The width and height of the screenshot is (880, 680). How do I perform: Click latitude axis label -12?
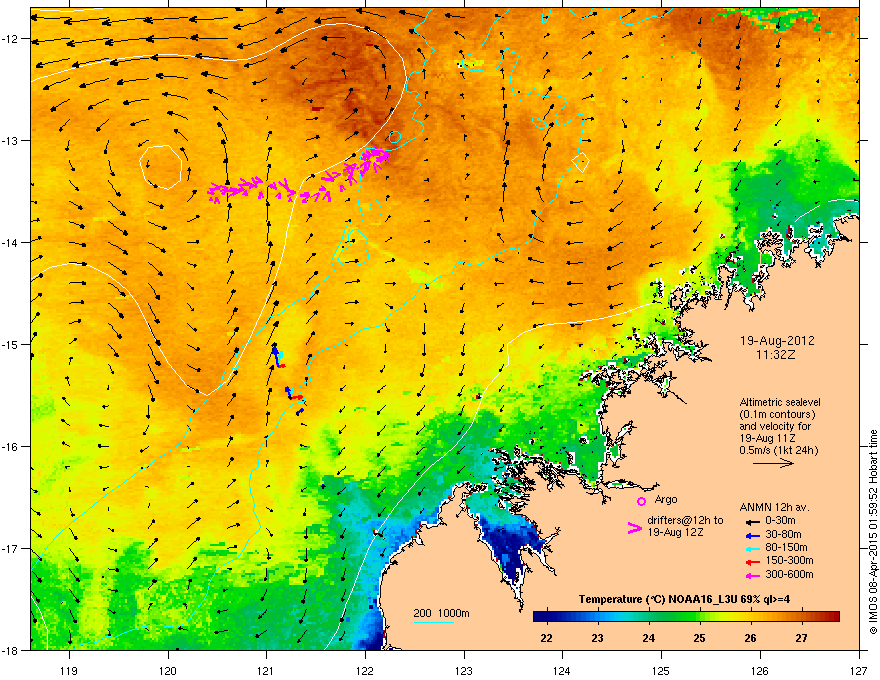click(11, 39)
